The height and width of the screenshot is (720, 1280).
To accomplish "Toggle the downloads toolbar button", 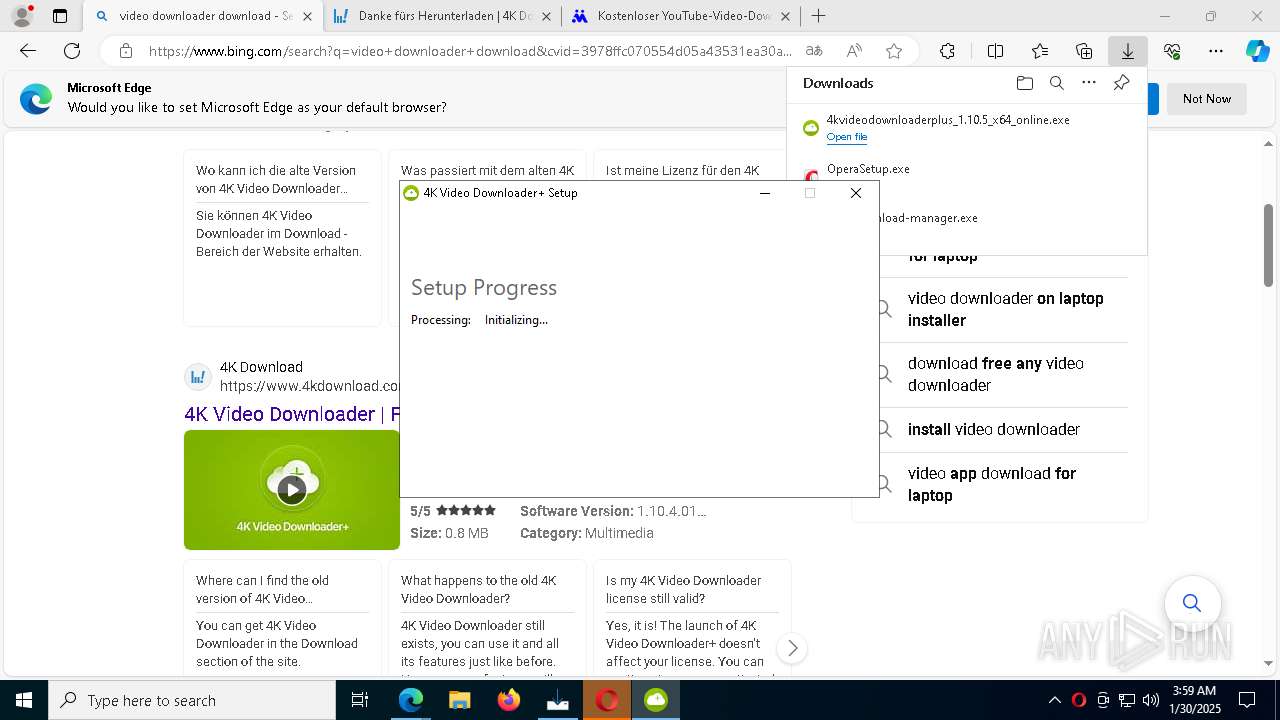I will 1128,51.
